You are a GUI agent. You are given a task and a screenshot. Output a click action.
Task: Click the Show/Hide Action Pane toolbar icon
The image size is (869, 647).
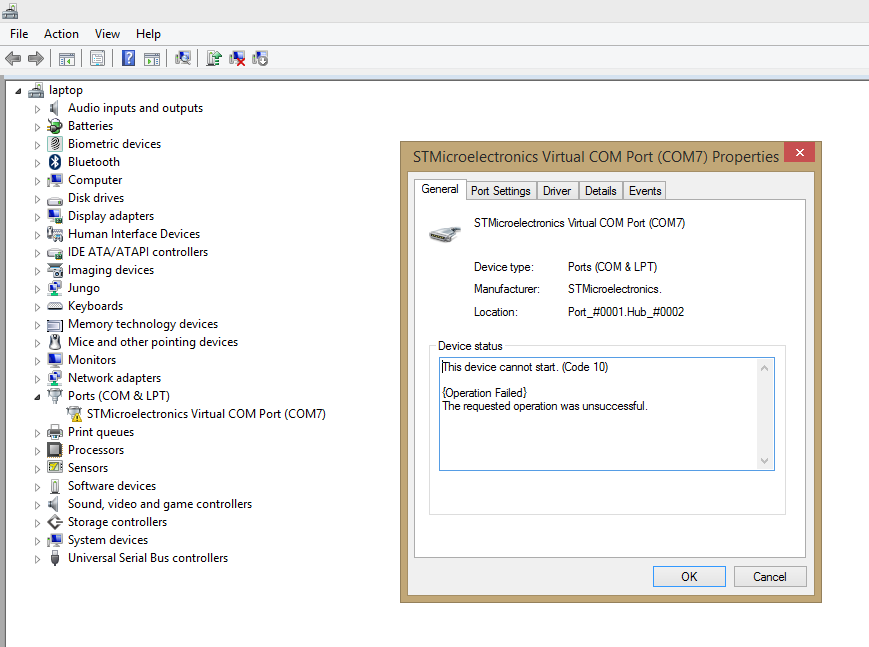click(x=152, y=58)
